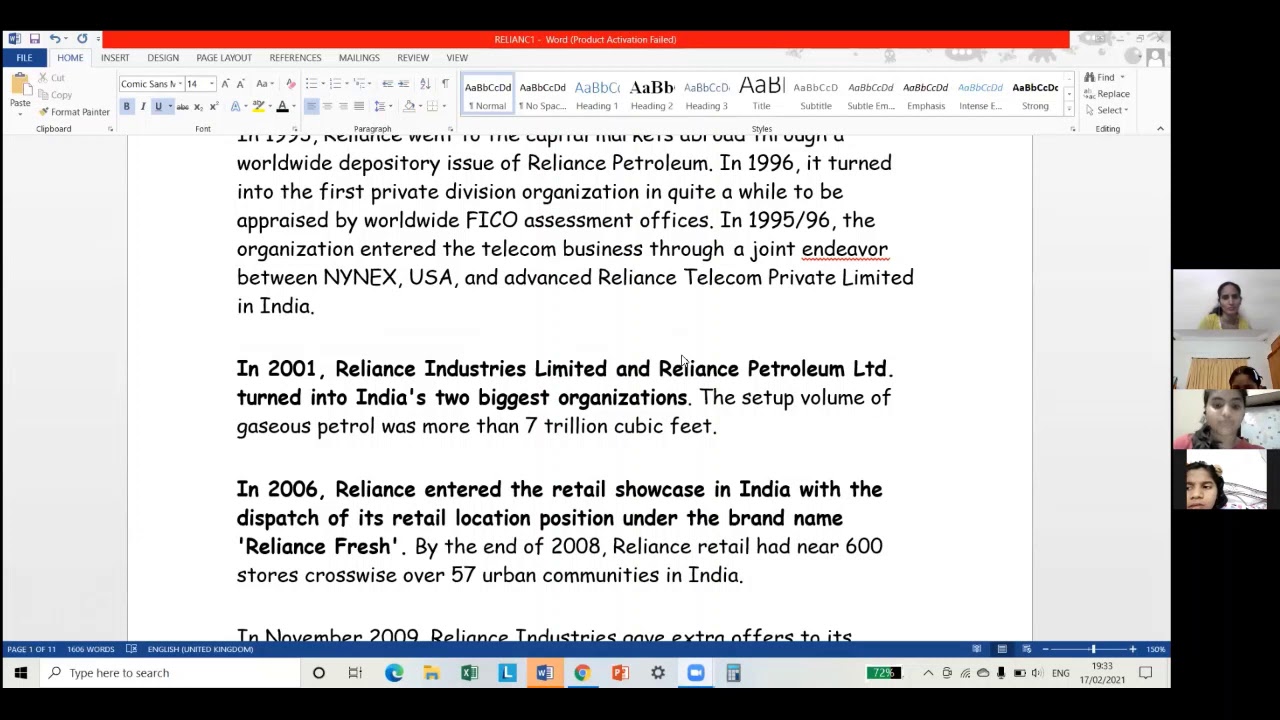Viewport: 1280px width, 720px height.
Task: Apply superscript formatting
Action: [x=213, y=106]
